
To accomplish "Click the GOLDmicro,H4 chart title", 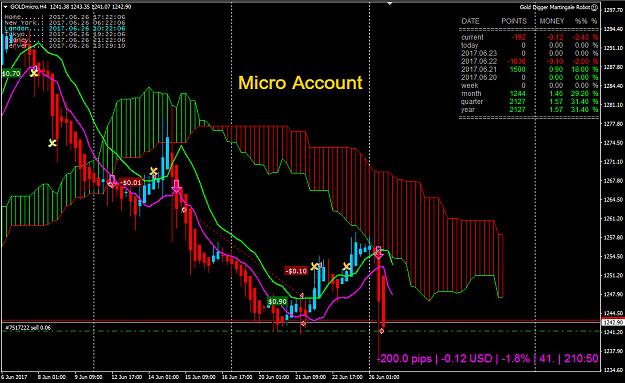I will click(x=28, y=7).
